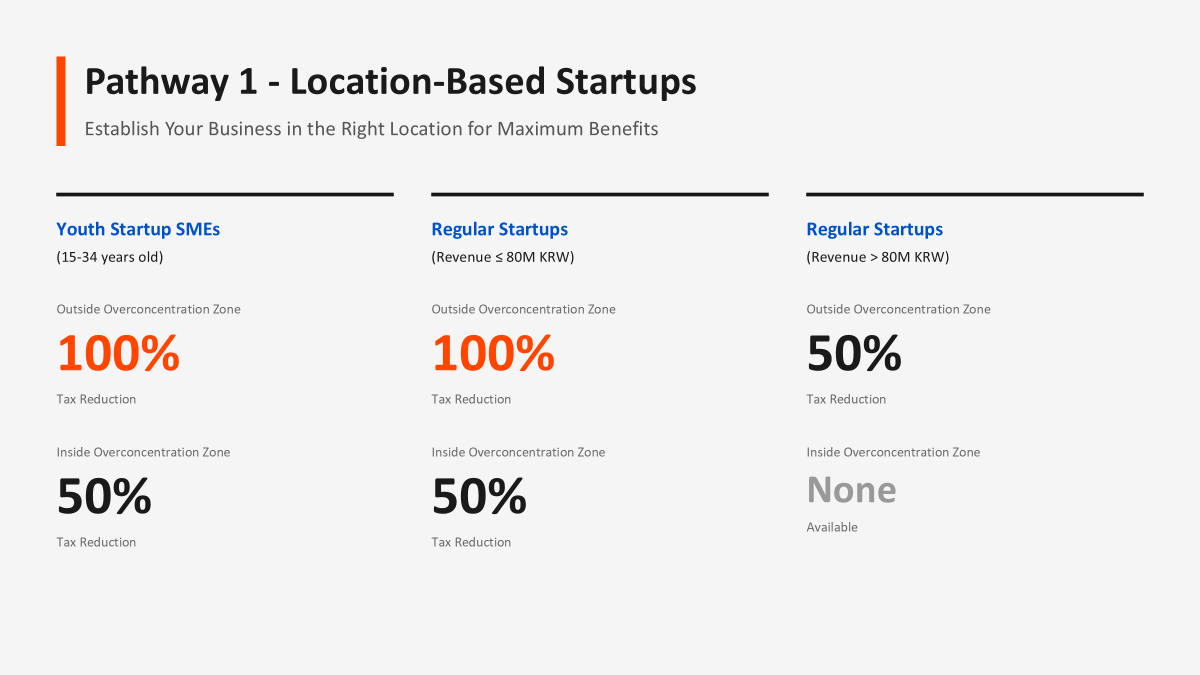Click the orange 100% under Youth Startup SMEs
Image resolution: width=1200 pixels, height=675 pixels.
point(118,353)
